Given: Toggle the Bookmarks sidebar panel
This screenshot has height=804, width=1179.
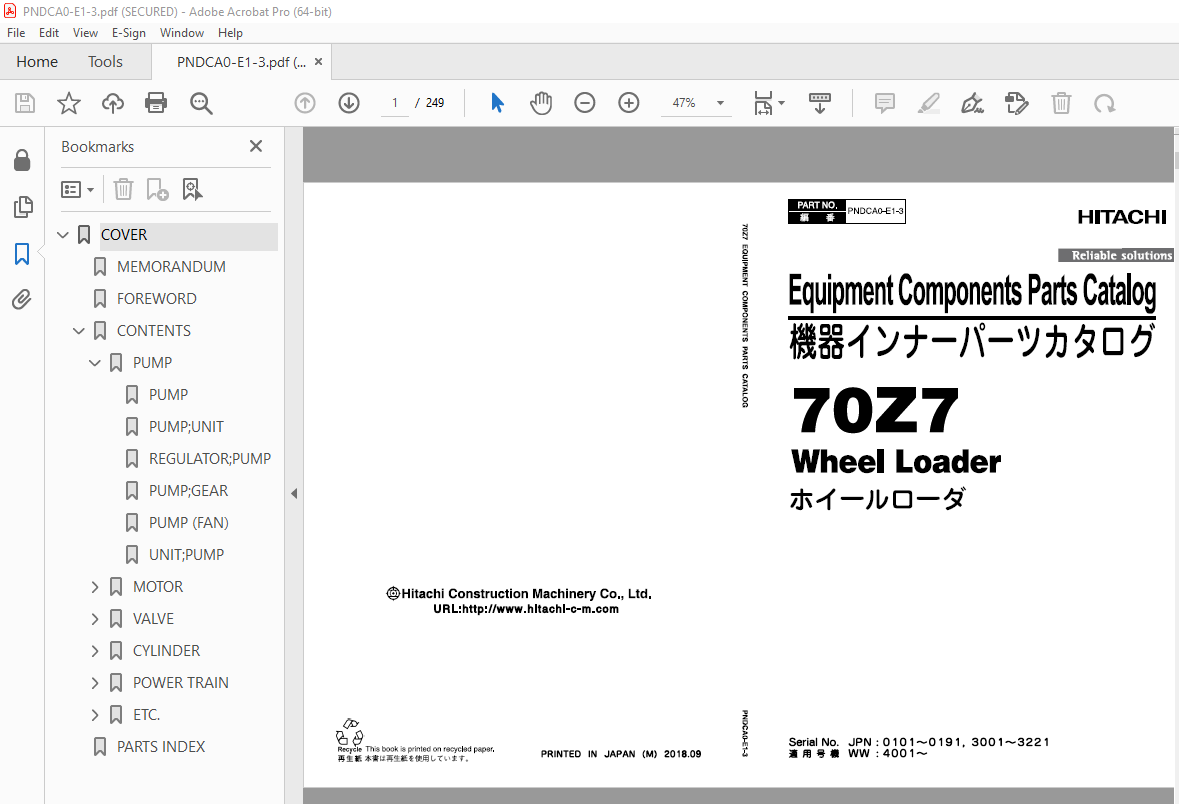Looking at the screenshot, I should (x=22, y=253).
